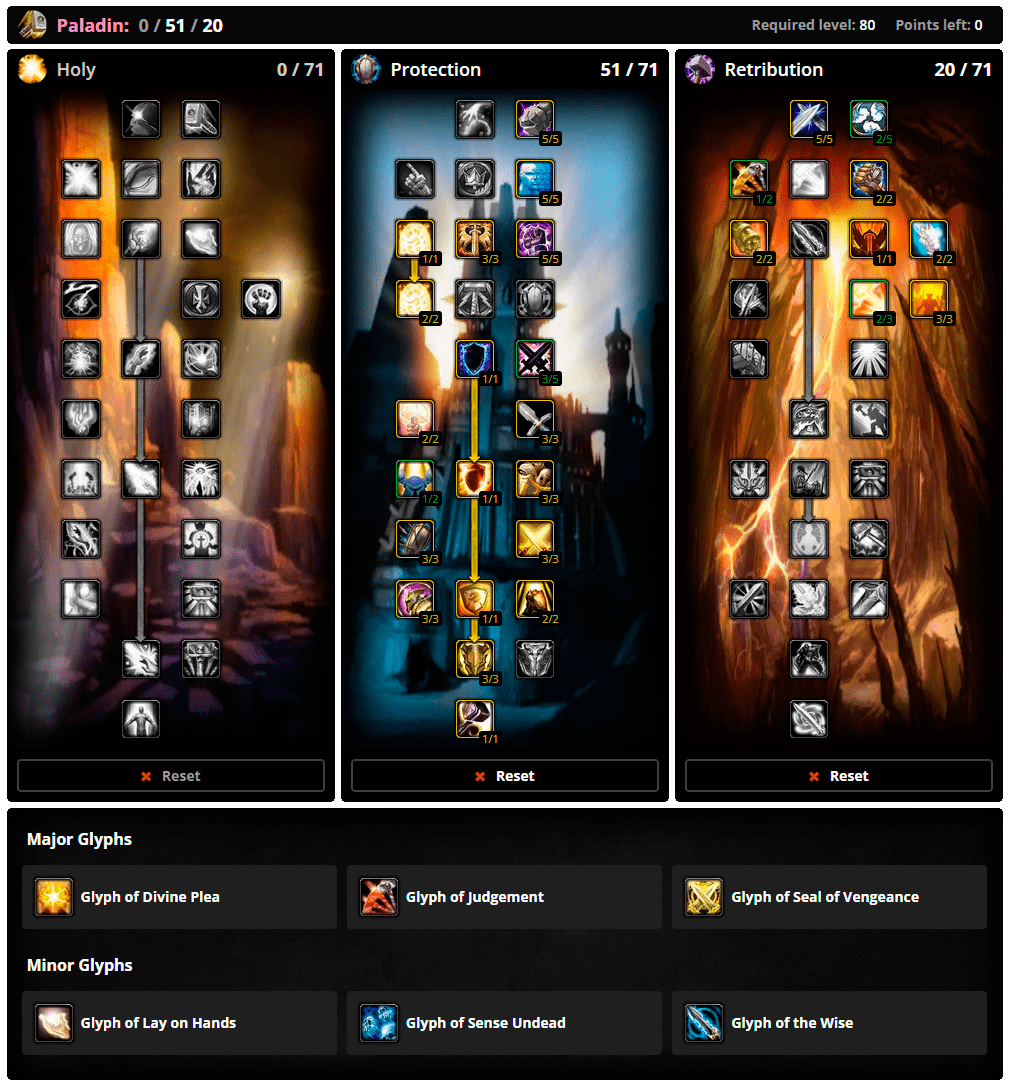The image size is (1010, 1087).
Task: Select the Ardent Defender talent in Protection
Action: (535, 479)
